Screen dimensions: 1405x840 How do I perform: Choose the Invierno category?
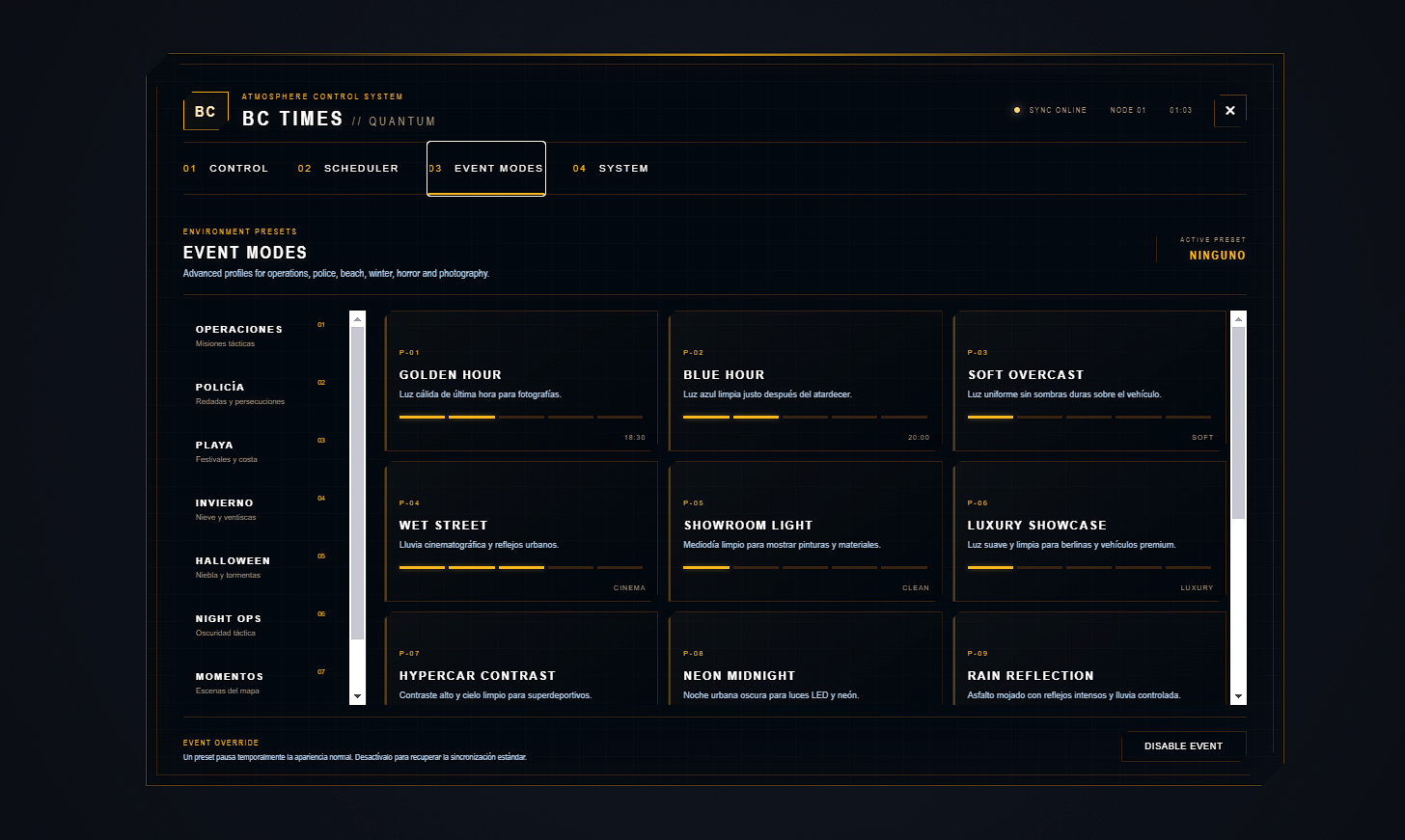(x=261, y=509)
